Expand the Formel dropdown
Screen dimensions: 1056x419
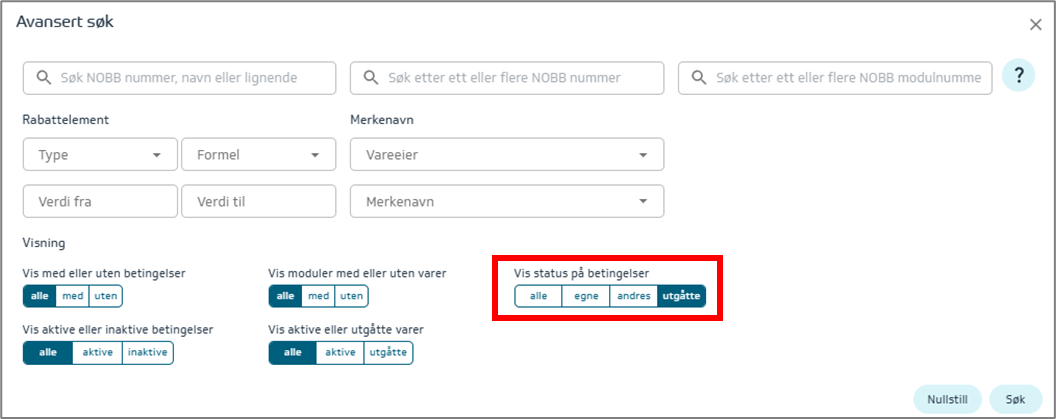(257, 155)
